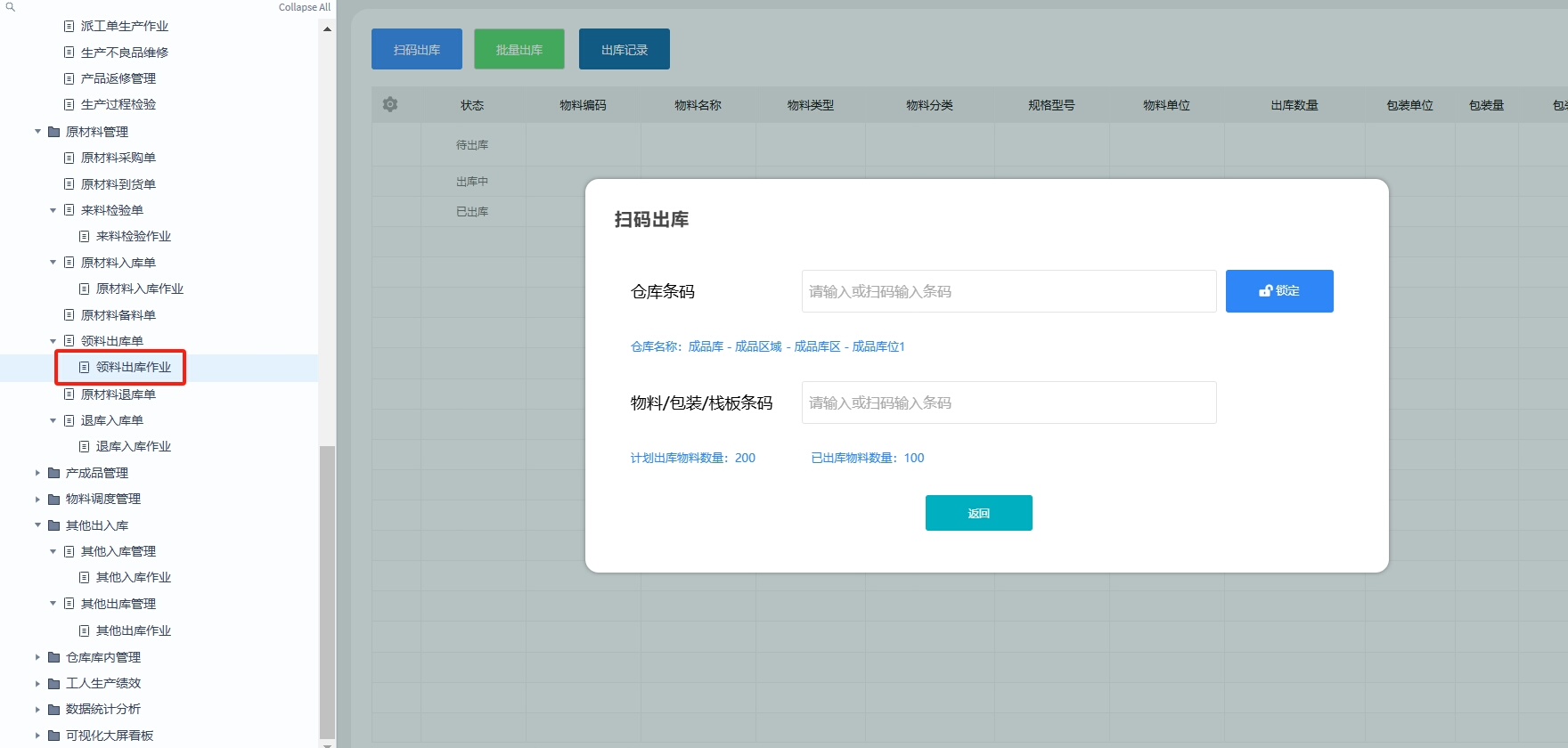
Task: Open 领料出库作业 in the sidebar
Action: [133, 367]
